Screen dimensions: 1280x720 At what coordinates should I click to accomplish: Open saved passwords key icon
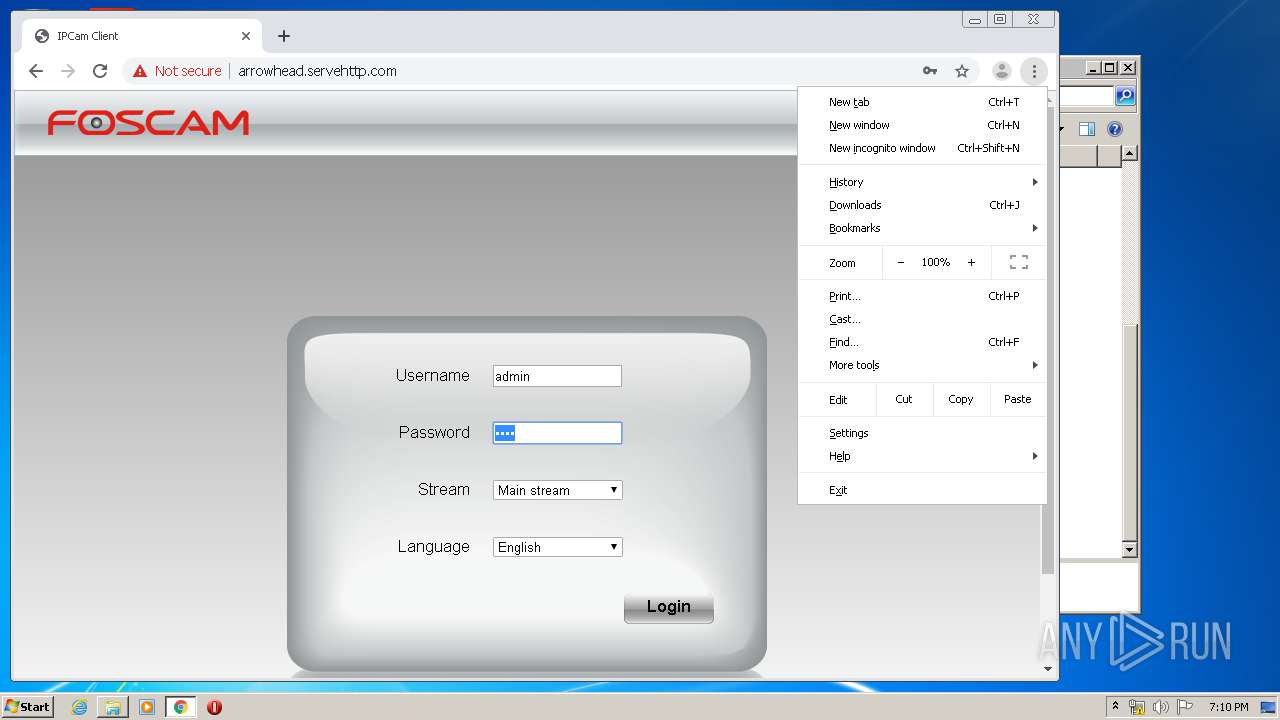[x=930, y=71]
